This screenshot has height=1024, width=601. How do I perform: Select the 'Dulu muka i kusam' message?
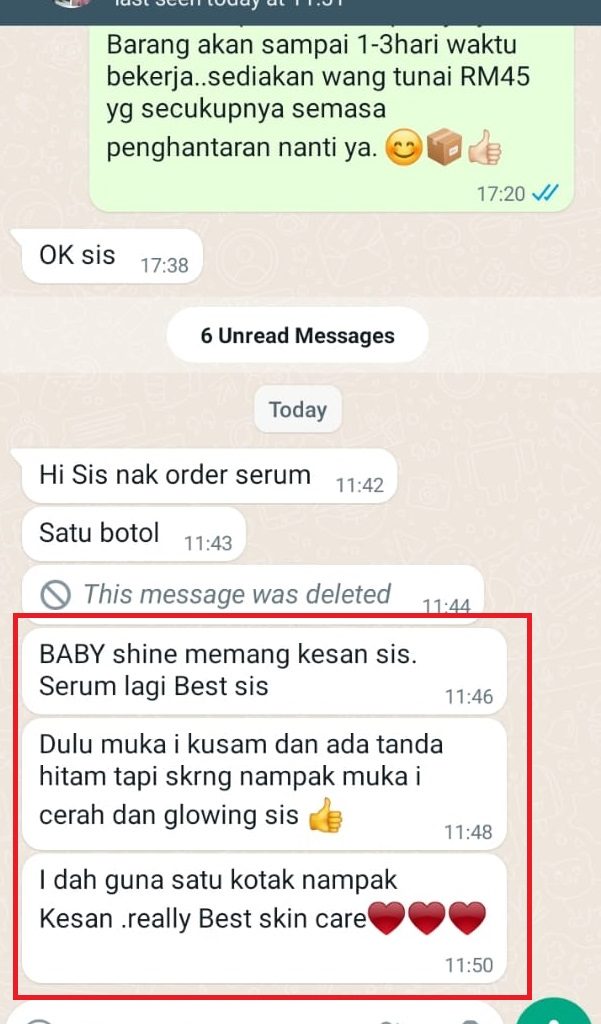coord(264,784)
